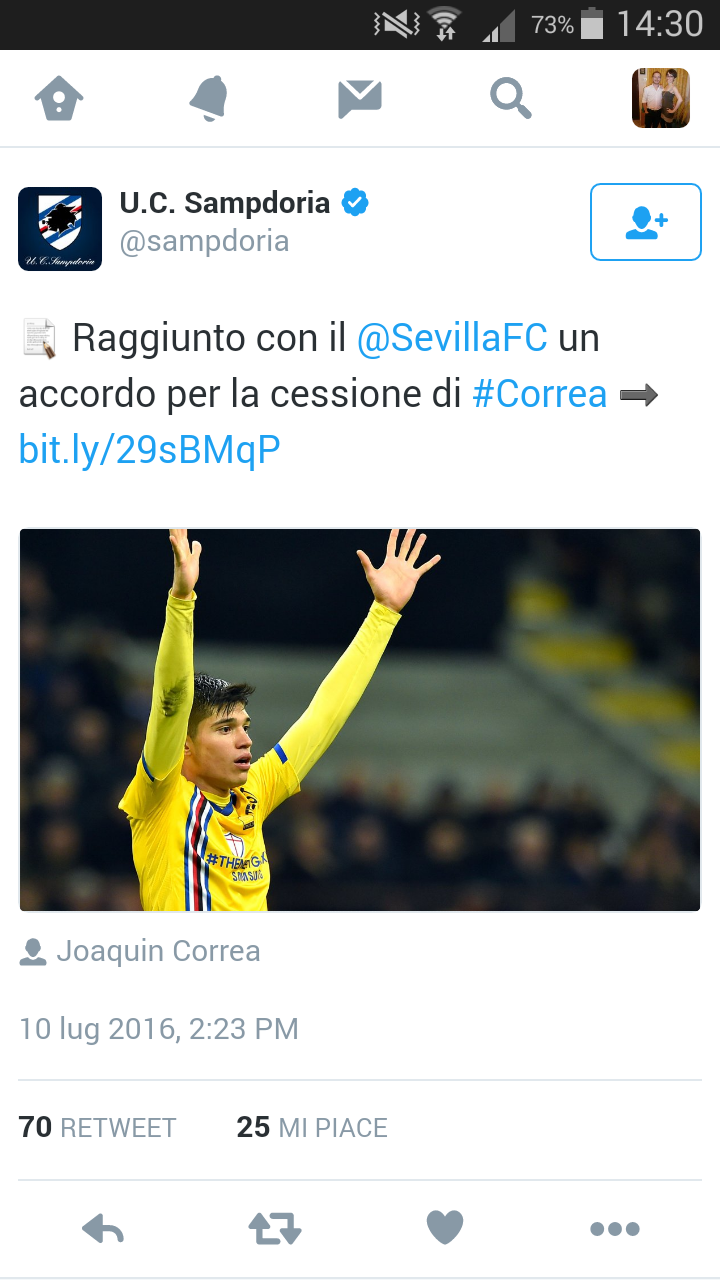Viewport: 720px width, 1280px height.
Task: Open the #Correa hashtag
Action: pyautogui.click(x=540, y=394)
